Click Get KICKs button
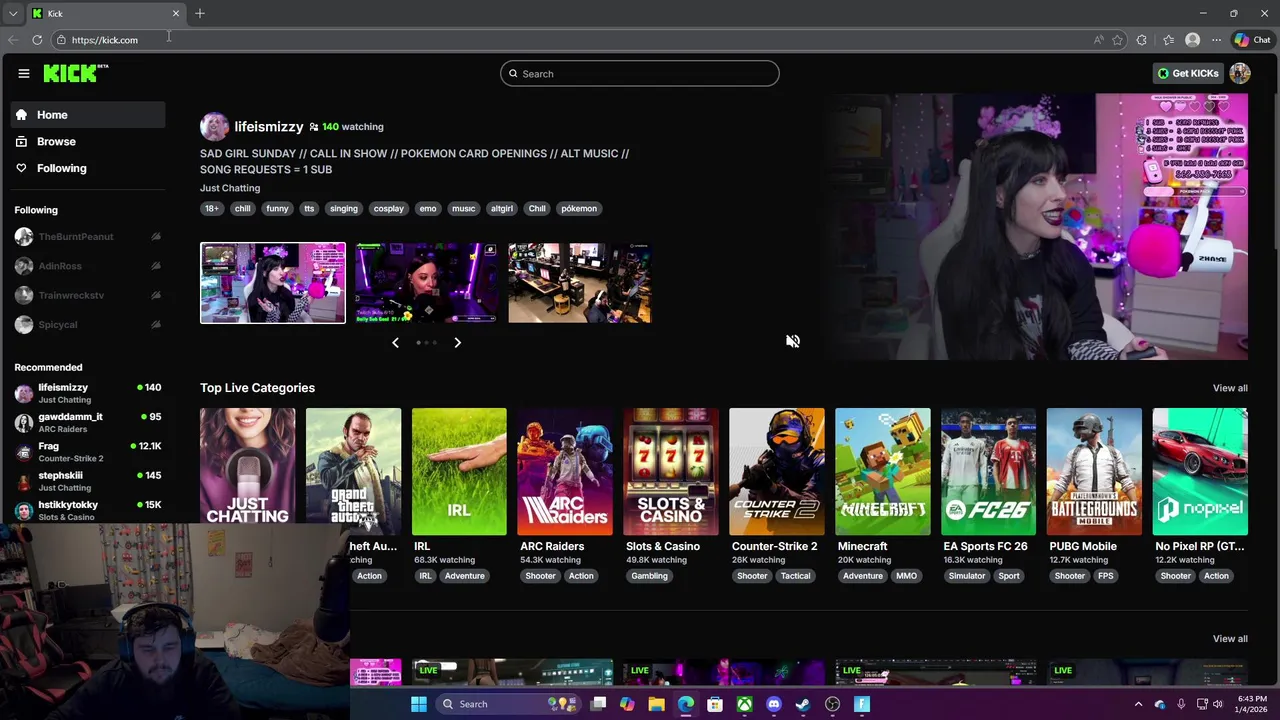 (x=1188, y=73)
